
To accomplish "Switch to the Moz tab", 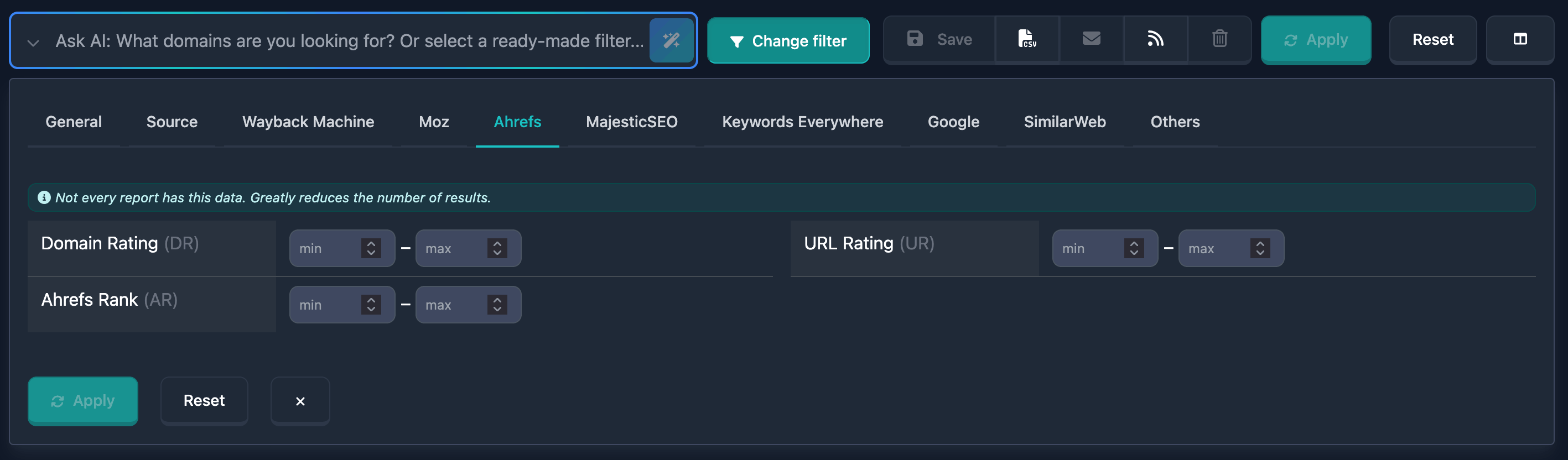I will [x=433, y=122].
